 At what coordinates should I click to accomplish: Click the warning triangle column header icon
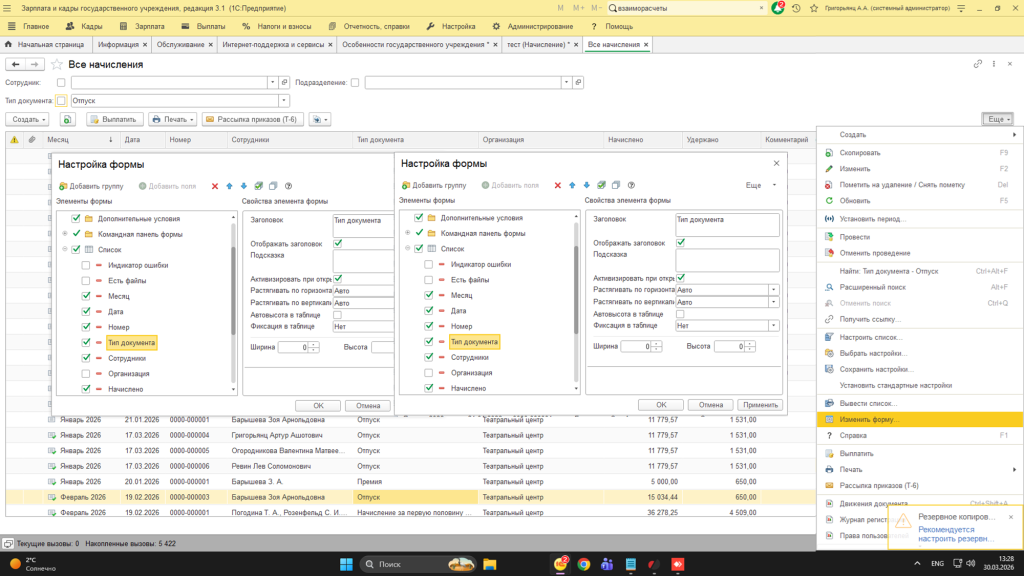pyautogui.click(x=14, y=140)
